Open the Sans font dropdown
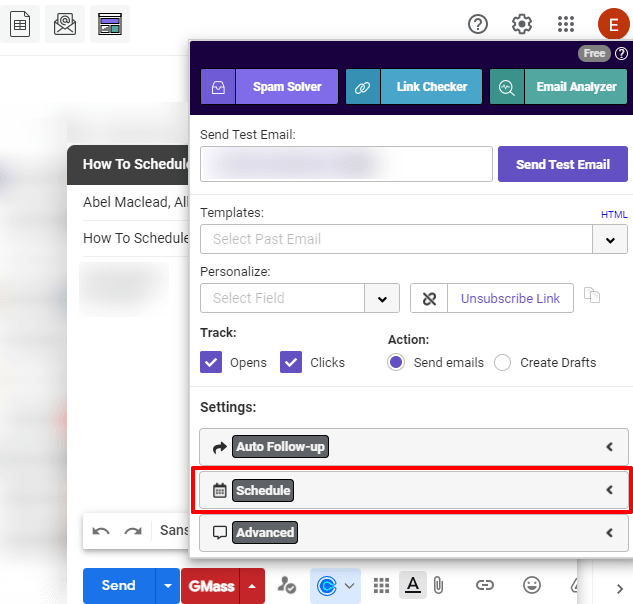Screen dimensions: 633x604 tap(174, 530)
